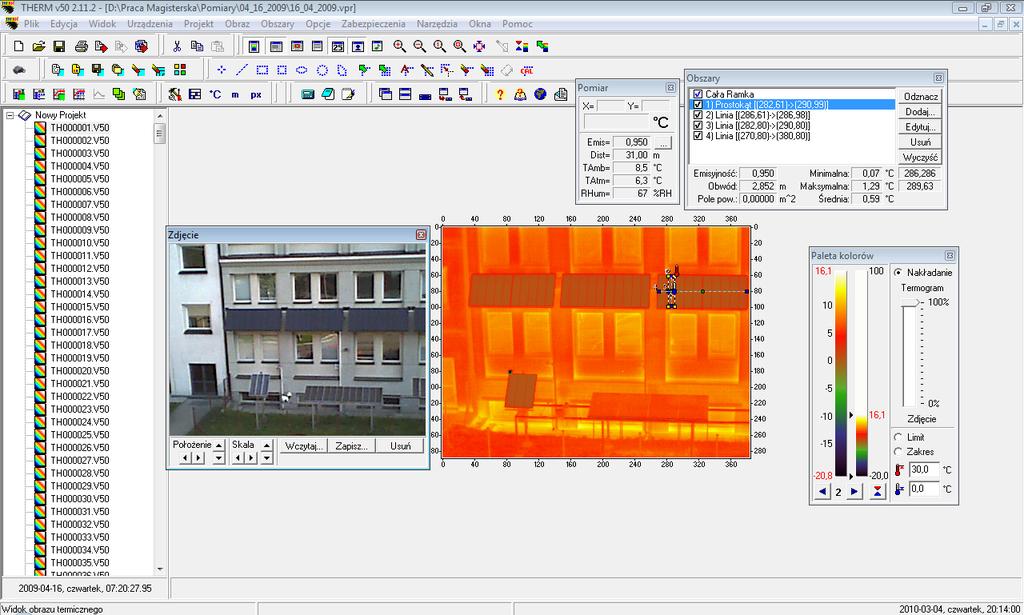Click the Skala down arrow in Zdjęcie
The width and height of the screenshot is (1024, 615).
click(266, 458)
